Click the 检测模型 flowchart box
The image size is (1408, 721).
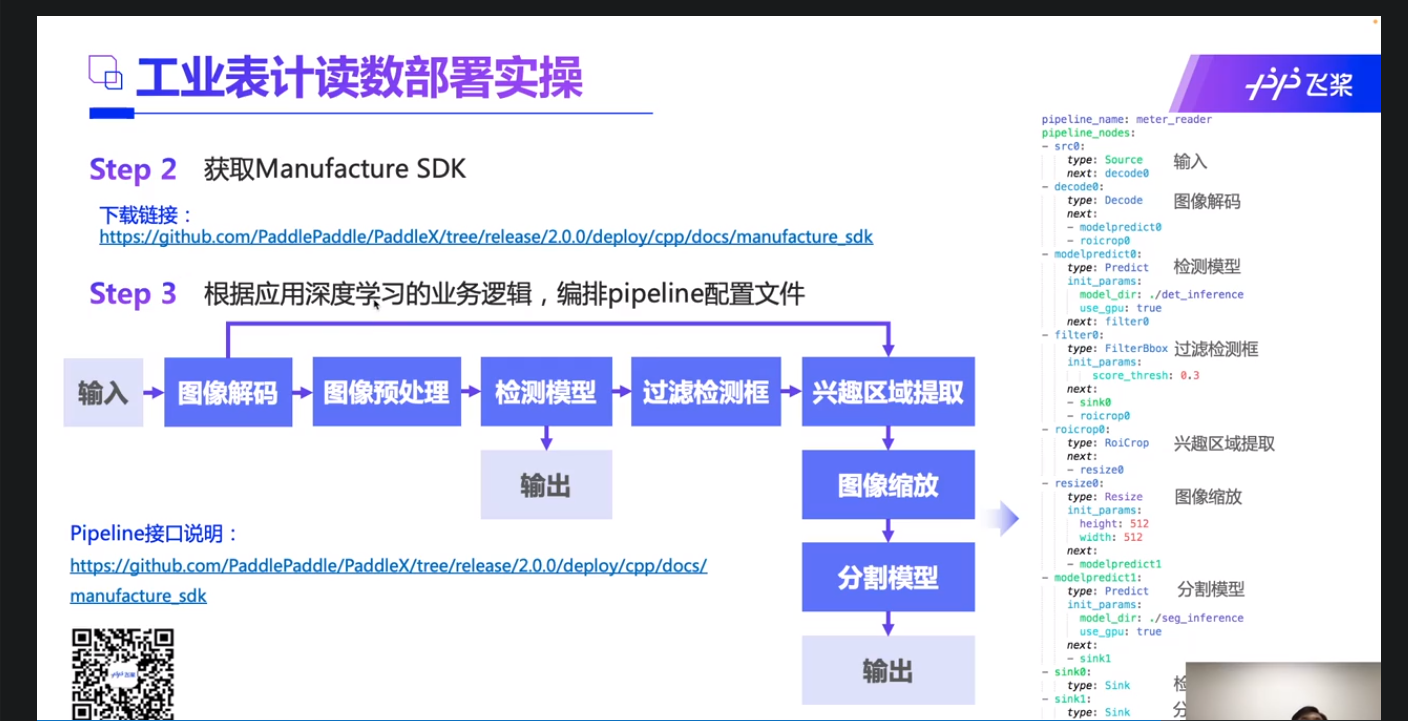[x=546, y=393]
